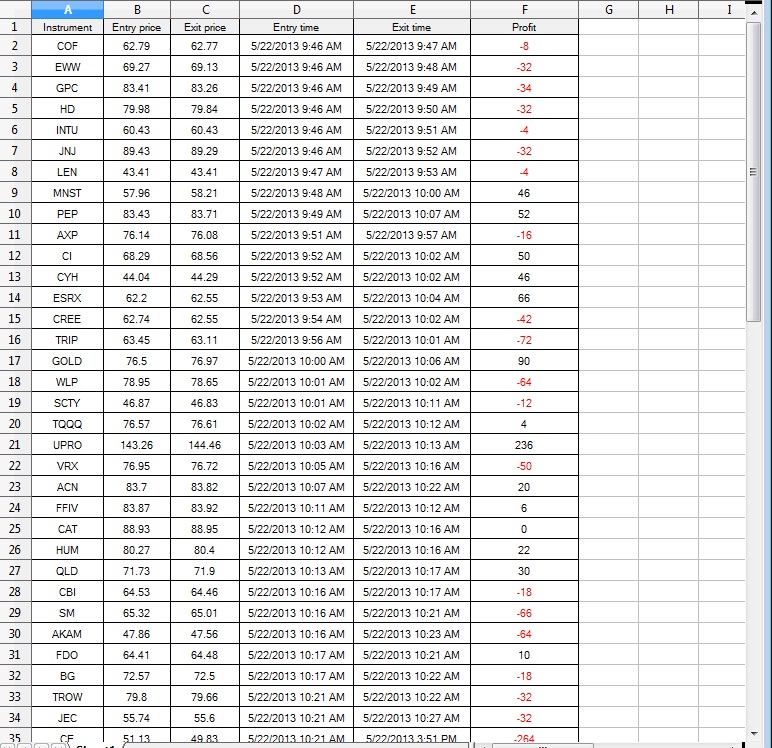The width and height of the screenshot is (772, 748).
Task: Click the Exit time header cell
Action: tap(412, 27)
